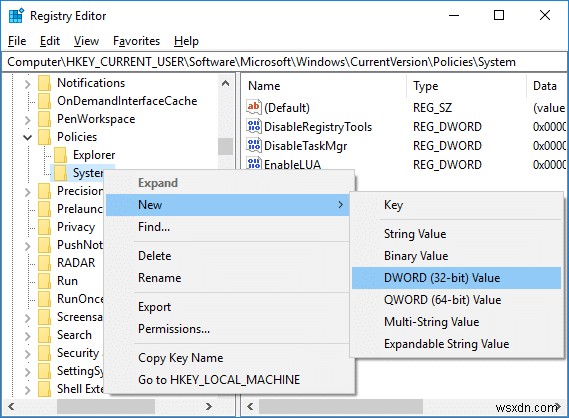Viewport: 569px width, 418px height.
Task: Click the Name column header
Action: (323, 86)
